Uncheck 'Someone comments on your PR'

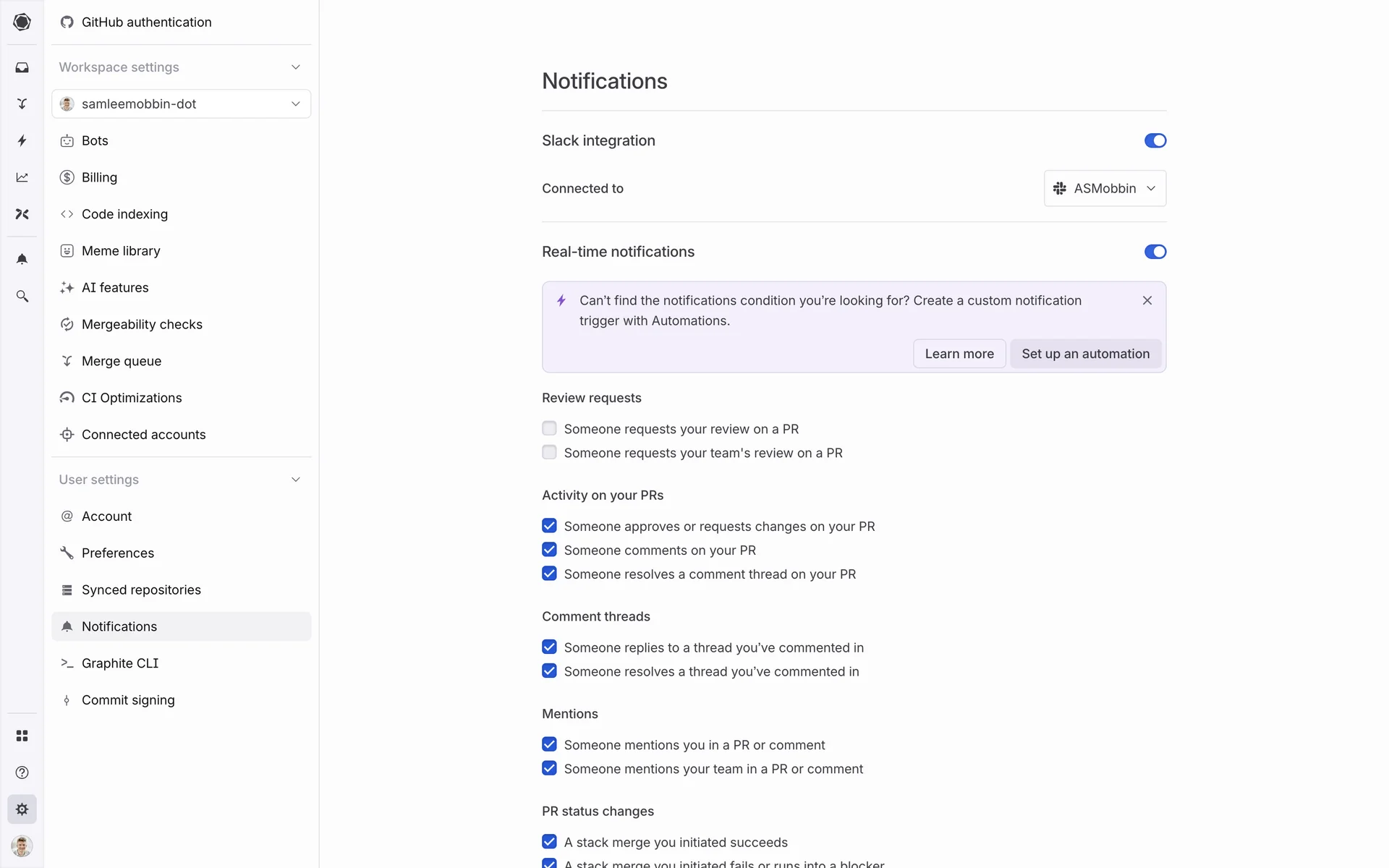tap(549, 550)
